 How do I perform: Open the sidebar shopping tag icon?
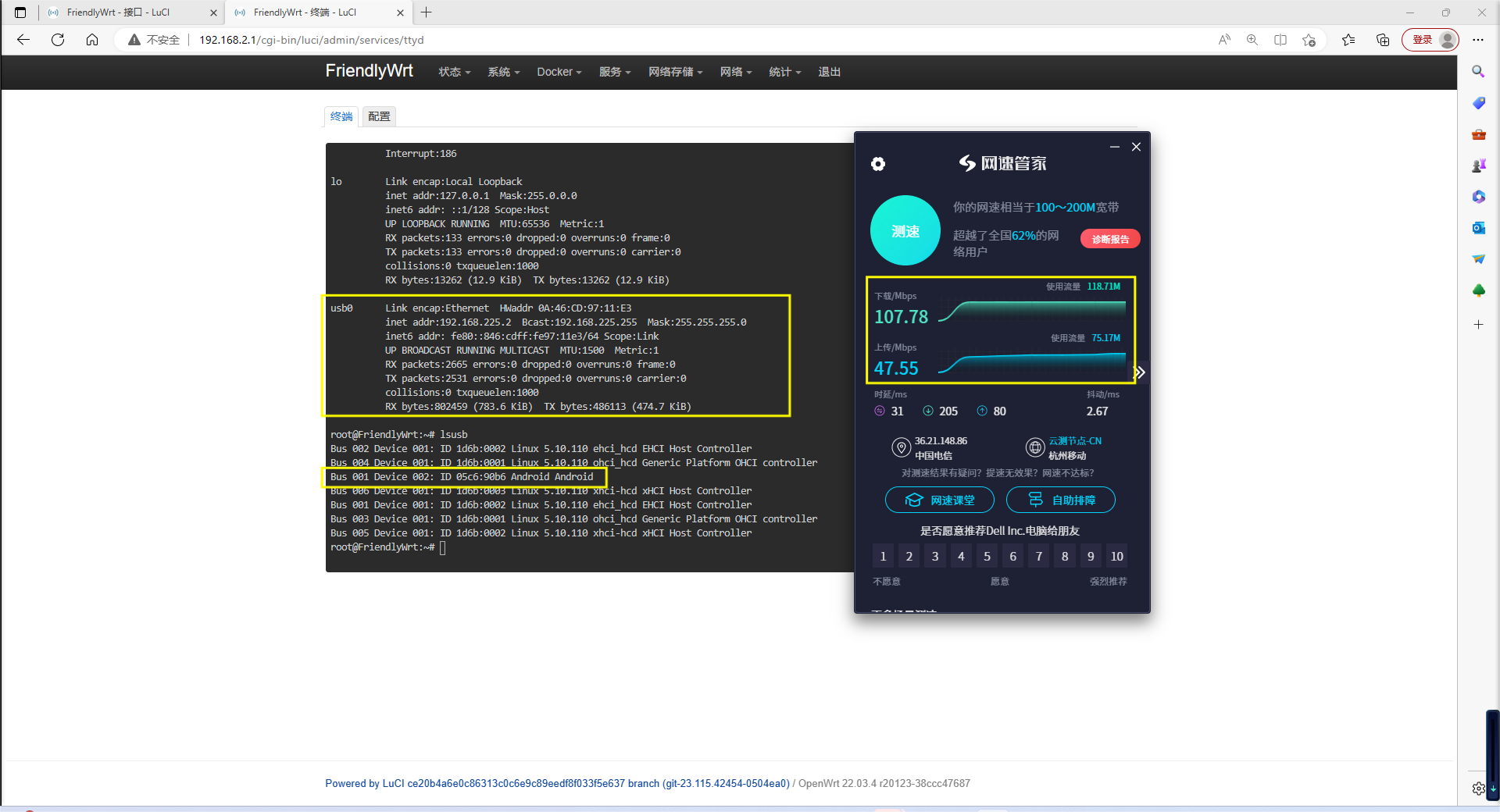coord(1478,103)
